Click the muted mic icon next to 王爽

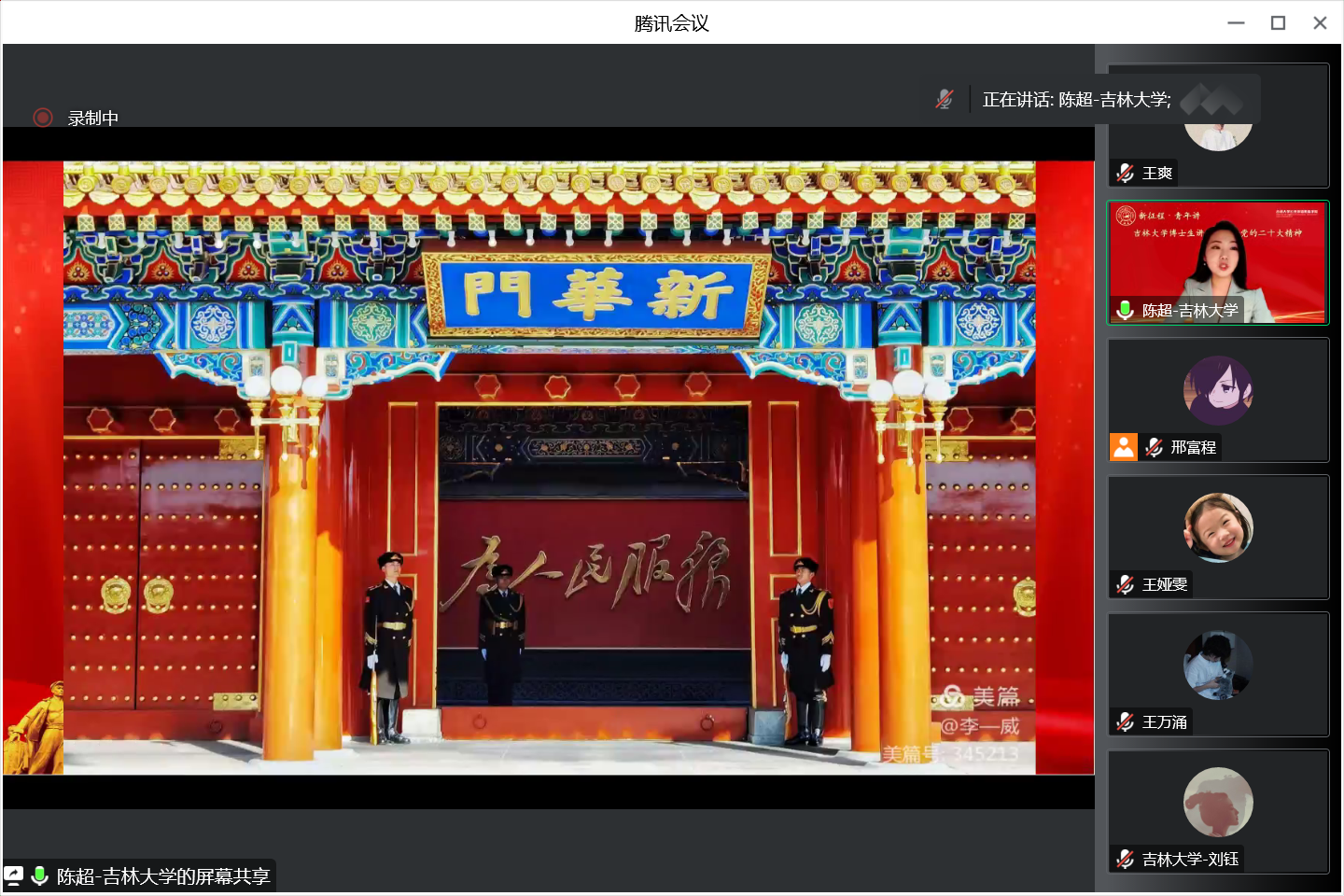pyautogui.click(x=1126, y=173)
